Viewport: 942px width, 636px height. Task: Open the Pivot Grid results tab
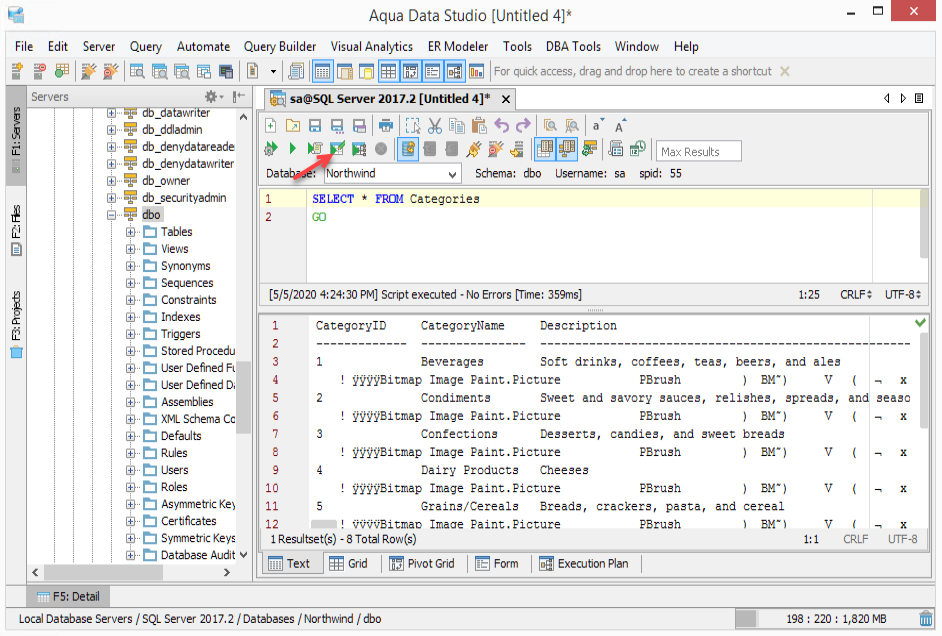click(x=420, y=564)
